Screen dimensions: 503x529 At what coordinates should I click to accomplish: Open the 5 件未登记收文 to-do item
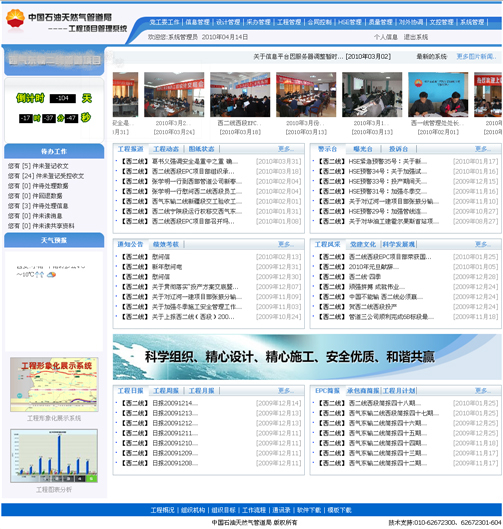pyautogui.click(x=38, y=166)
